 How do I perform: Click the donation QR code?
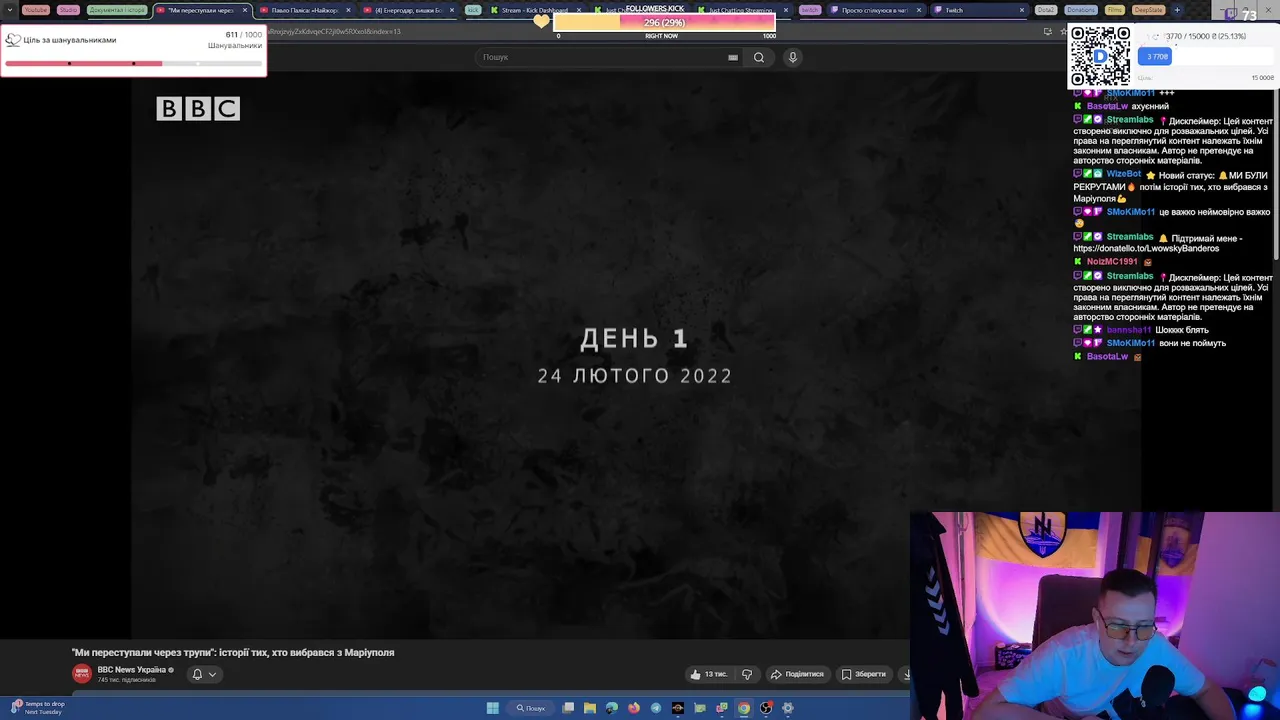[x=1100, y=56]
